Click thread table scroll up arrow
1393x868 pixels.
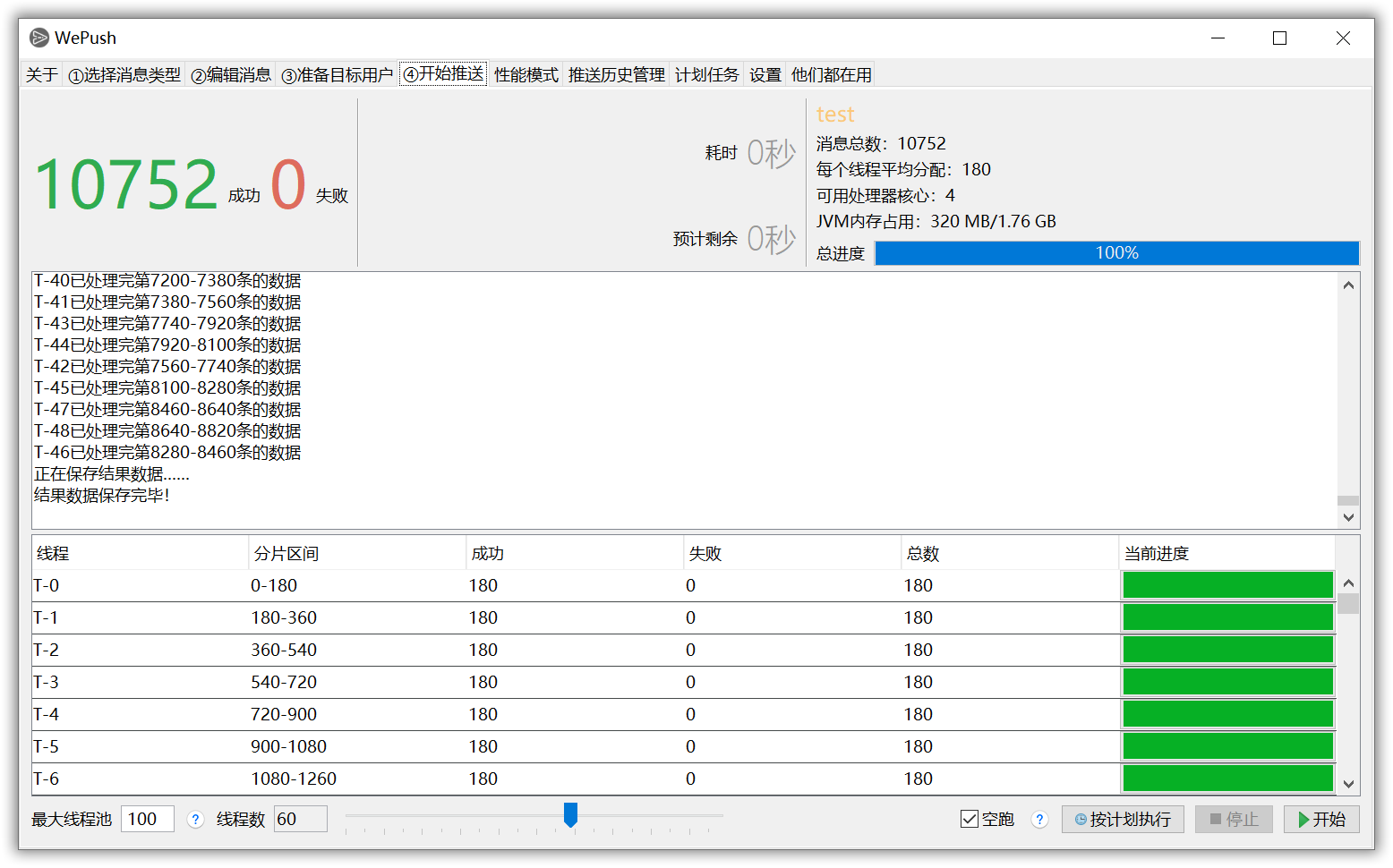click(x=1348, y=583)
